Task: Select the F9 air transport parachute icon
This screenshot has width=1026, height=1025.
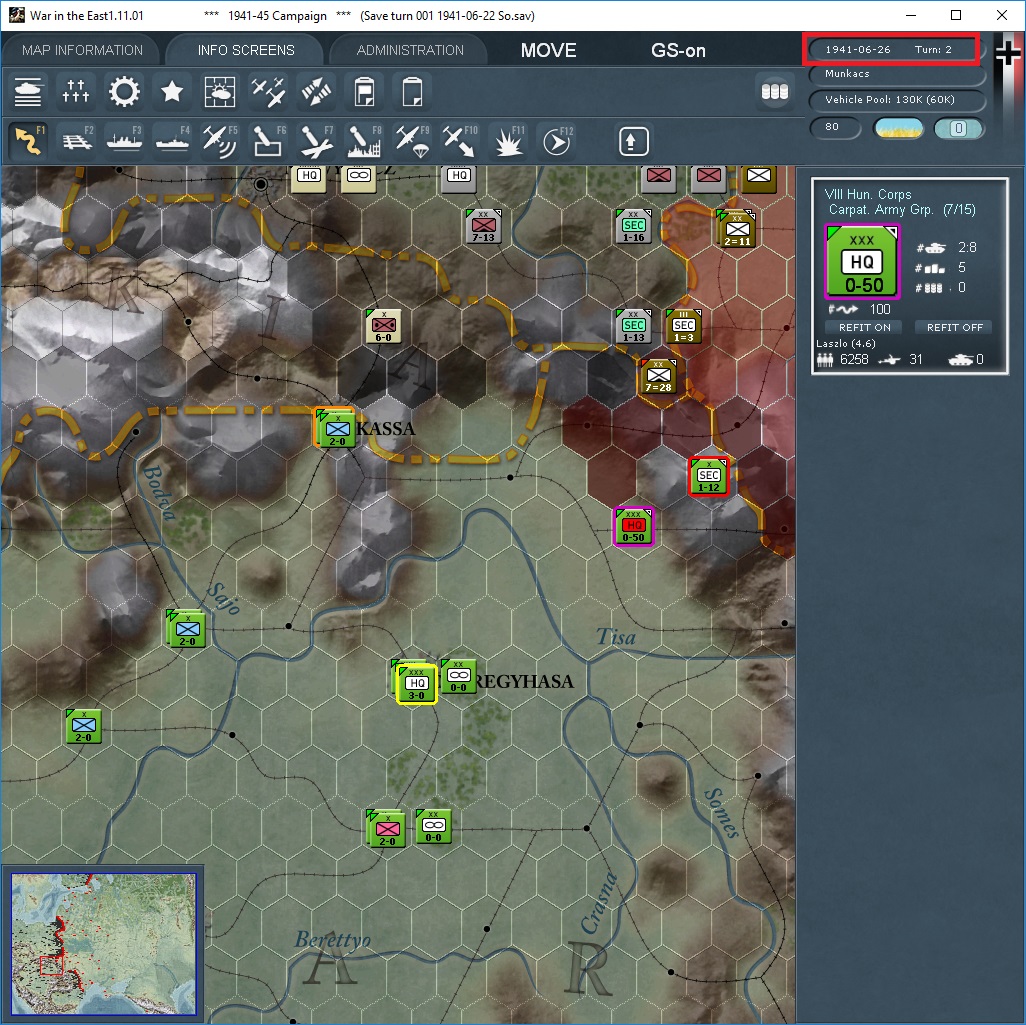Action: [412, 141]
